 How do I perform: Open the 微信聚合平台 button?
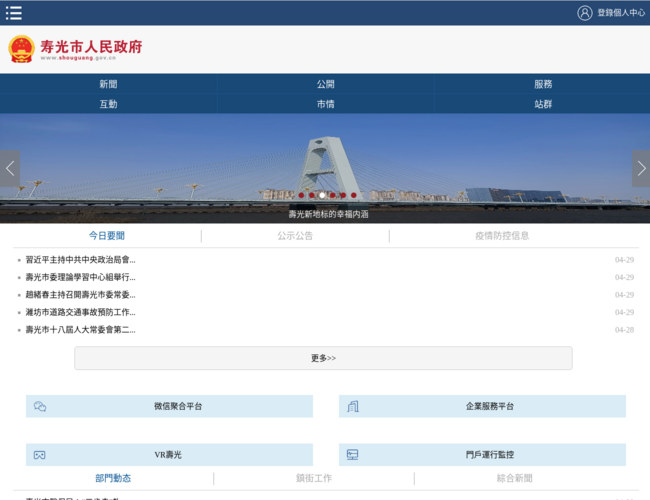(x=169, y=406)
